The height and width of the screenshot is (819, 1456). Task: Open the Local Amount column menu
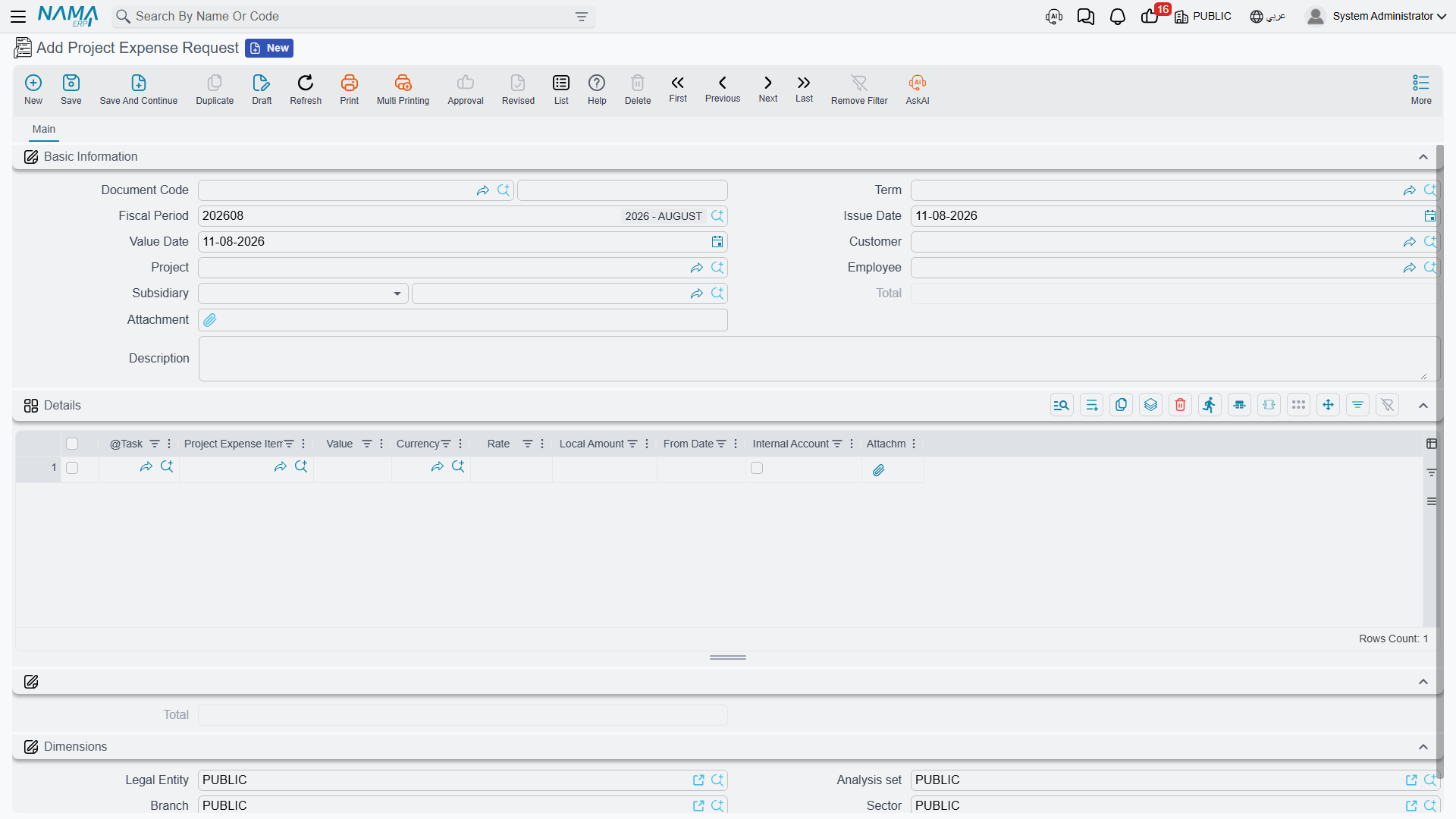[647, 444]
